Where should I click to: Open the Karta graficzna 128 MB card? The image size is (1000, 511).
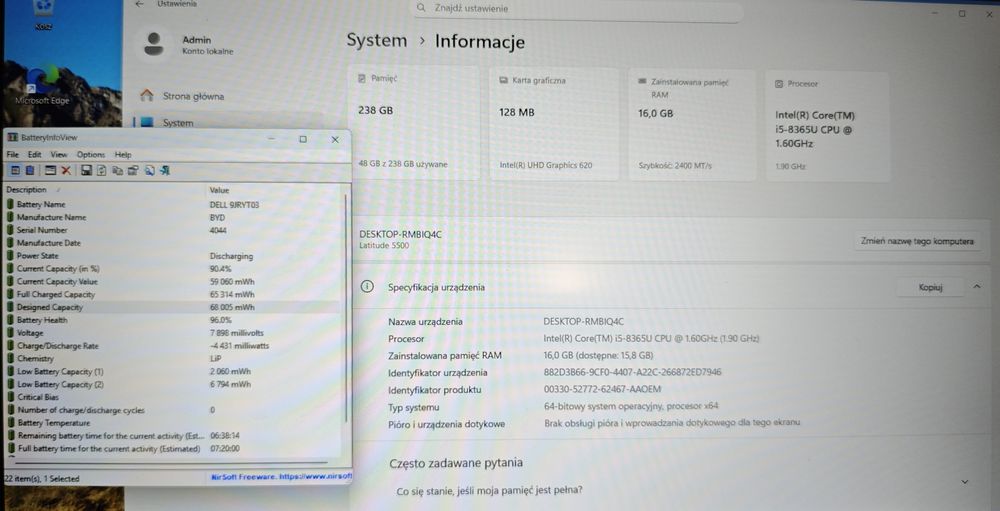point(554,124)
